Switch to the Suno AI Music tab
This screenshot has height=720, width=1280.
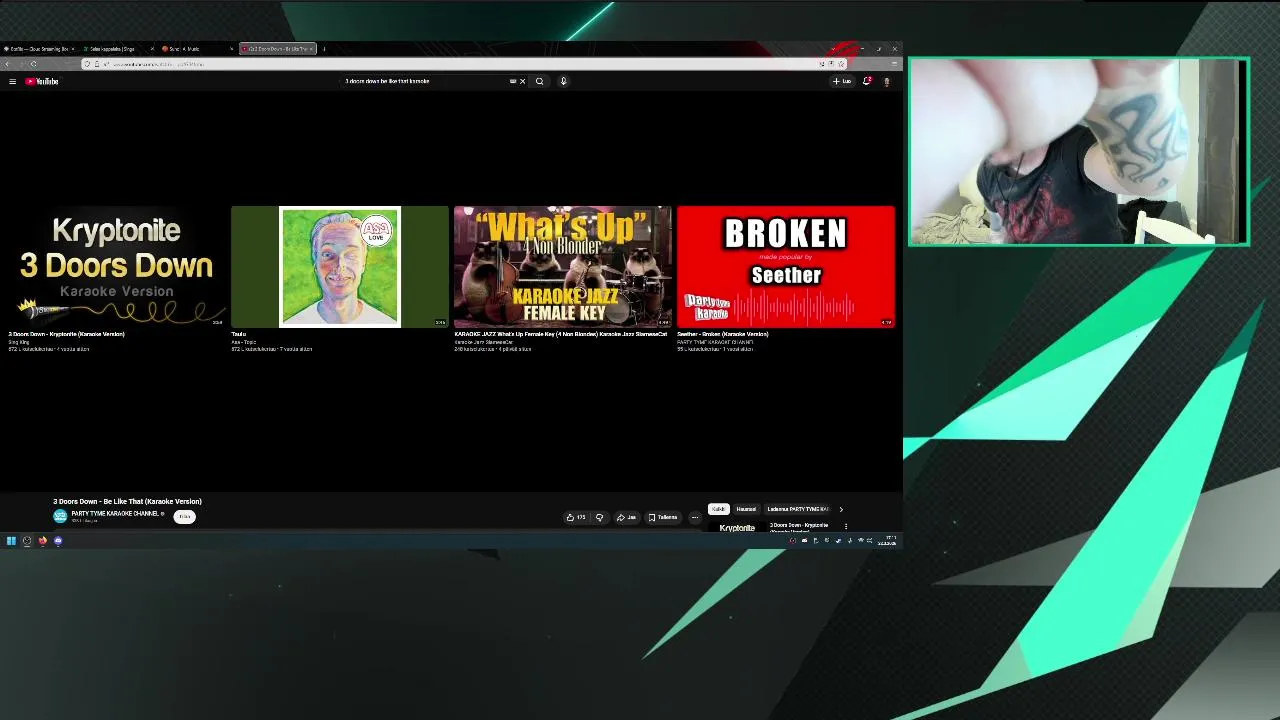click(x=196, y=49)
